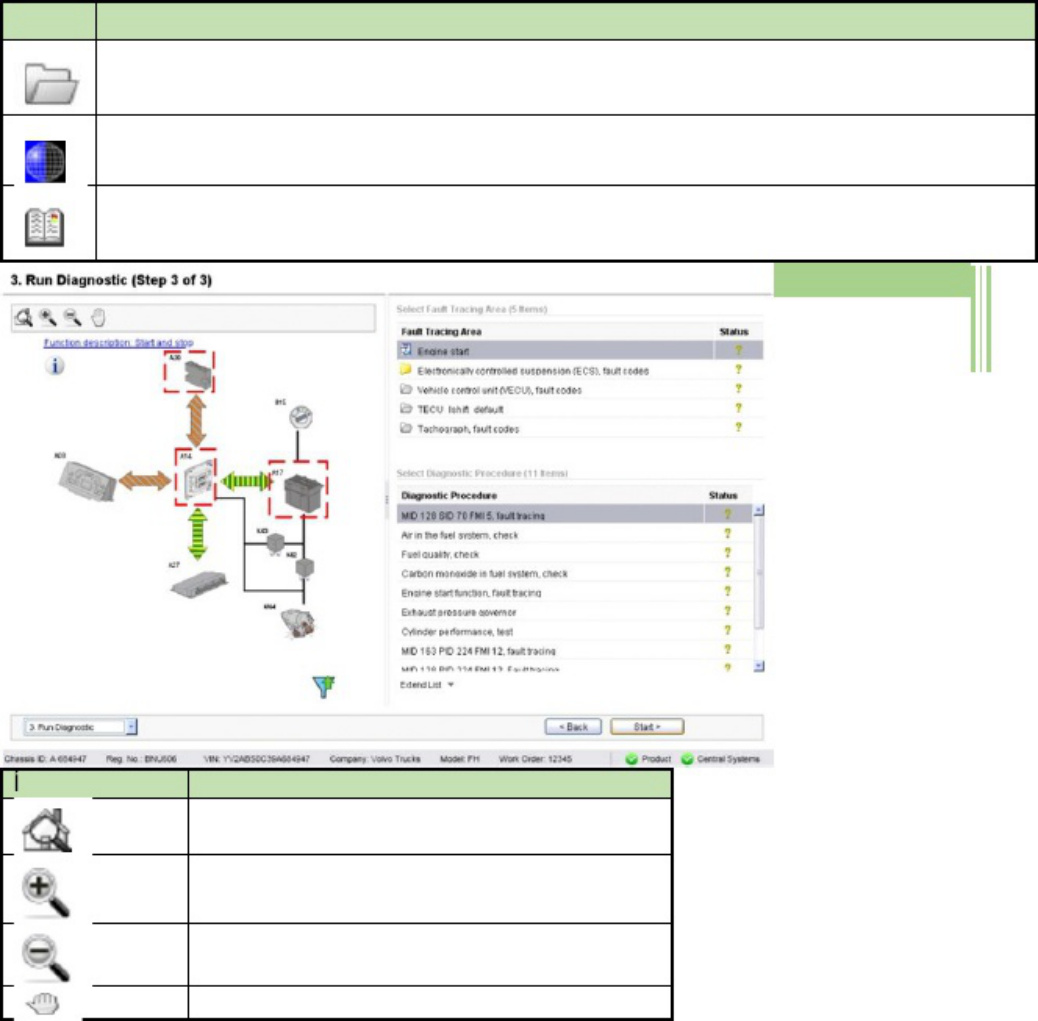Click the small zoom-out magnifier in the diagram toolbar
The width and height of the screenshot is (1038, 1021).
click(72, 318)
